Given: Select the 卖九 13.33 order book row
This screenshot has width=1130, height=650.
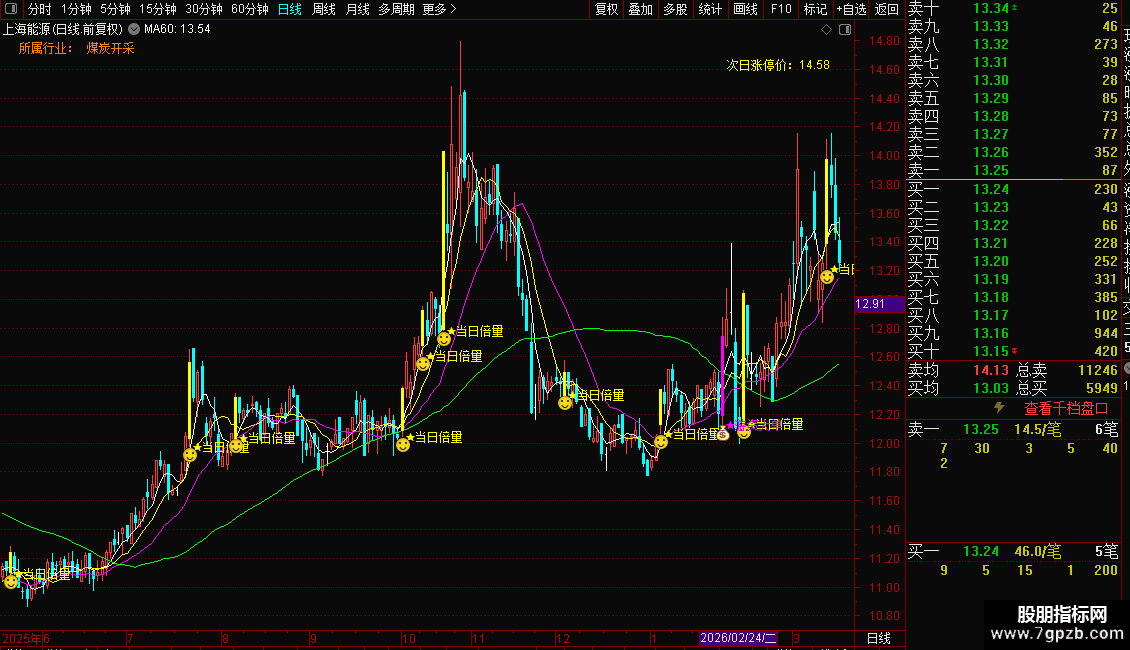Looking at the screenshot, I should tap(1013, 27).
